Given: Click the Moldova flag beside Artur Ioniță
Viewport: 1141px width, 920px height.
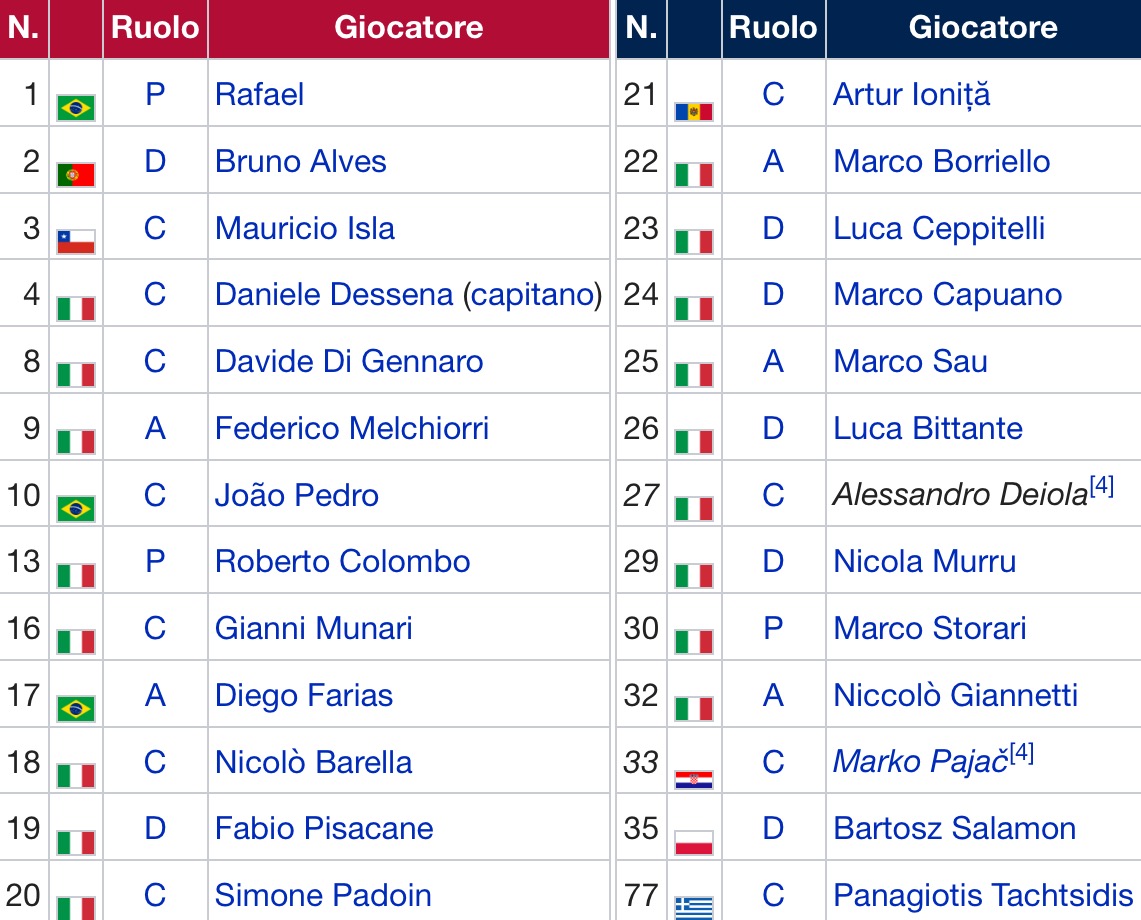Looking at the screenshot, I should point(694,110).
